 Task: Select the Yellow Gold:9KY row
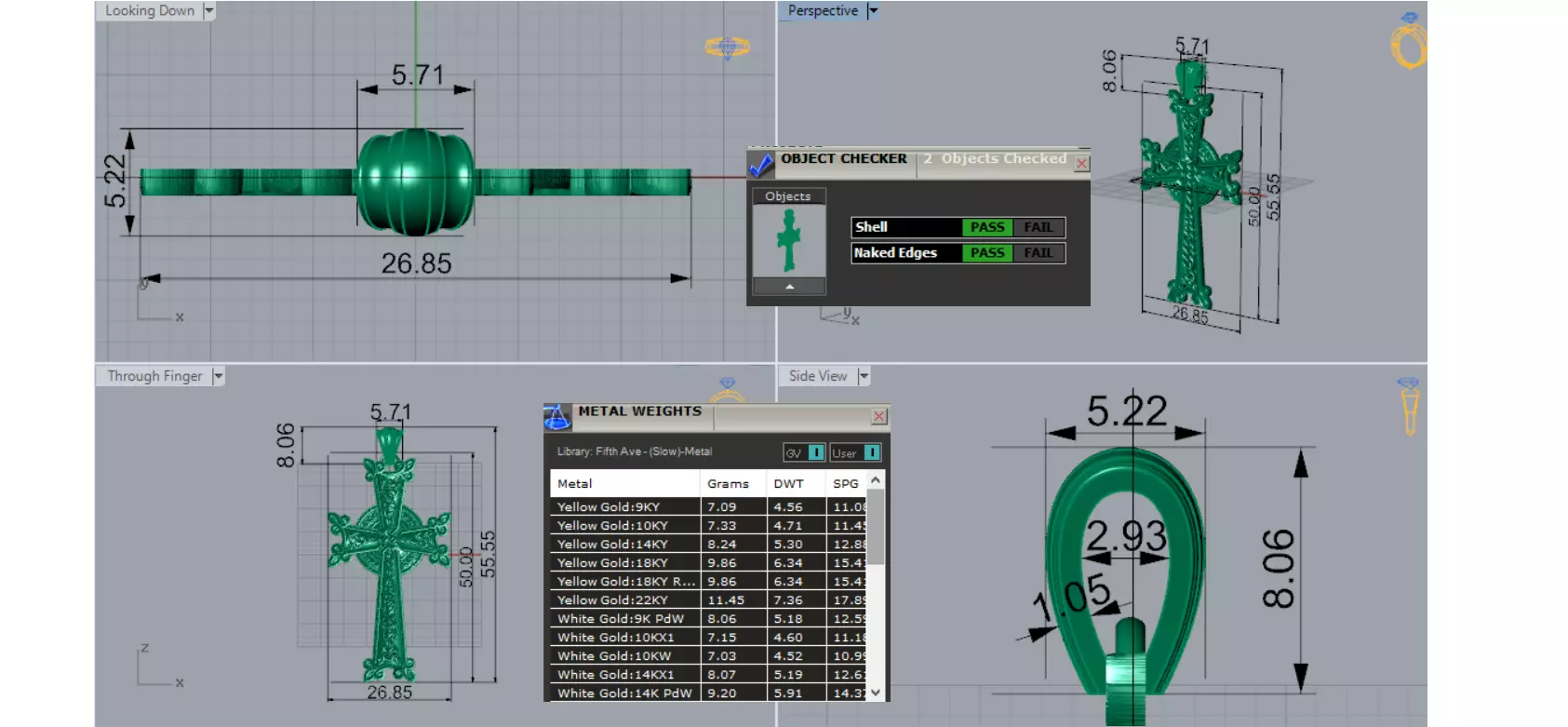pyautogui.click(x=708, y=507)
